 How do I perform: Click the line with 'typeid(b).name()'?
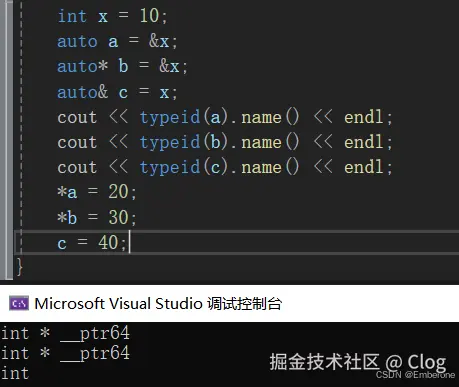coord(225,142)
